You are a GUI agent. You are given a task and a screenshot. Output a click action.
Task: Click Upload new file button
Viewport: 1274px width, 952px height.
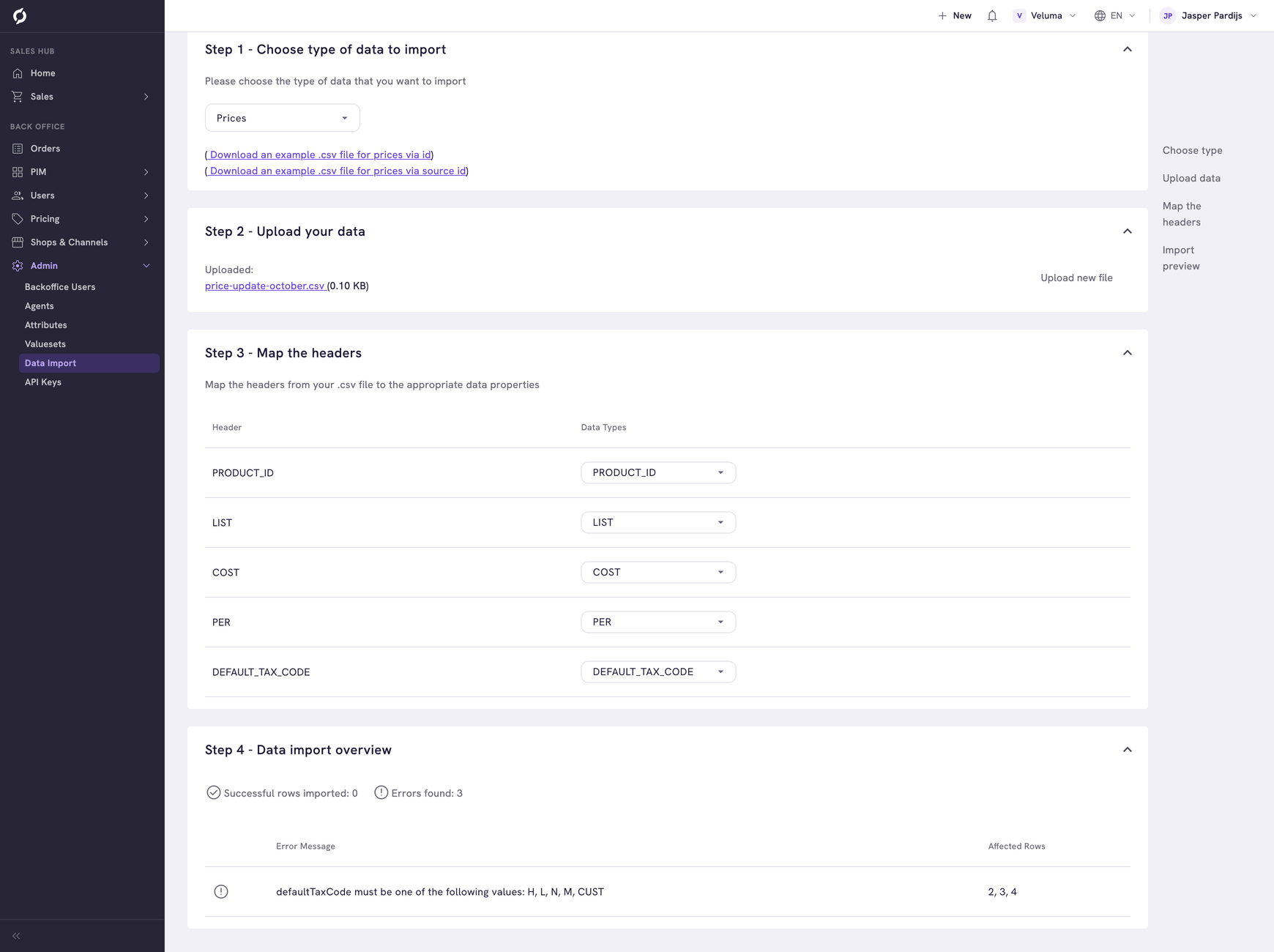coord(1076,278)
